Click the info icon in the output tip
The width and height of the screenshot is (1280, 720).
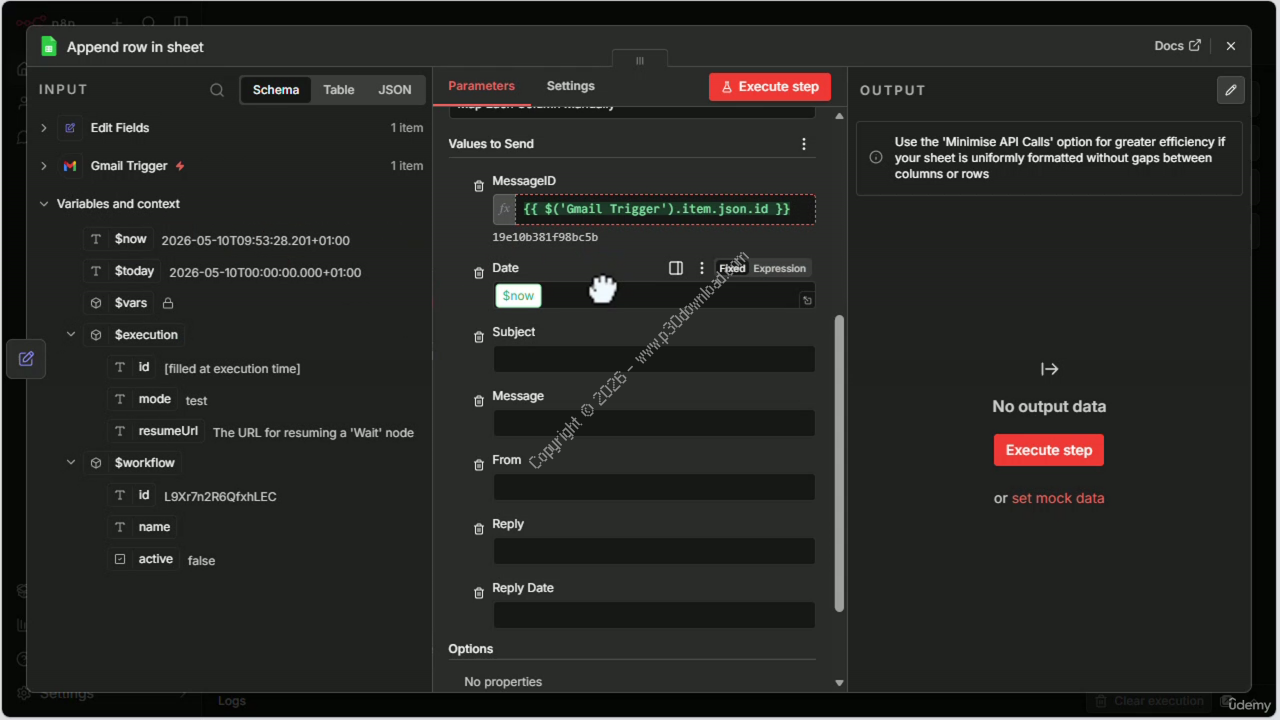coord(876,158)
